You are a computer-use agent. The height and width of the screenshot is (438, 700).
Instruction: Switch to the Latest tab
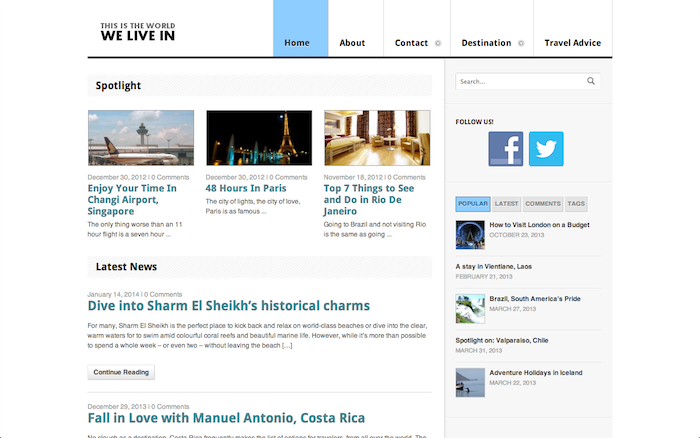click(x=506, y=204)
